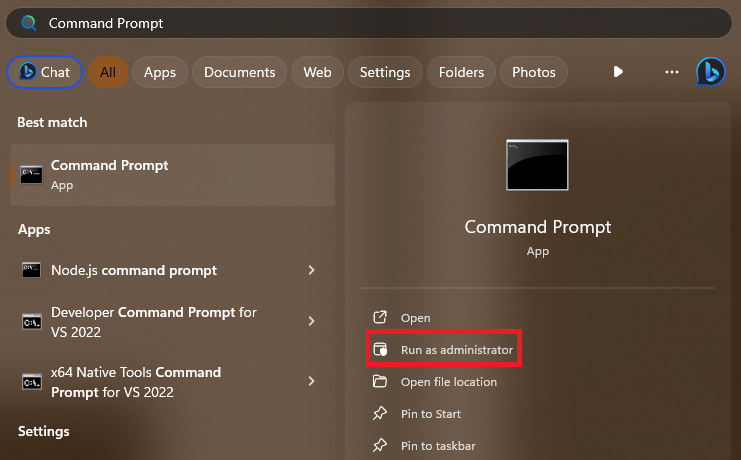This screenshot has height=460, width=741.
Task: Open the three-dot more options menu
Action: click(x=671, y=72)
